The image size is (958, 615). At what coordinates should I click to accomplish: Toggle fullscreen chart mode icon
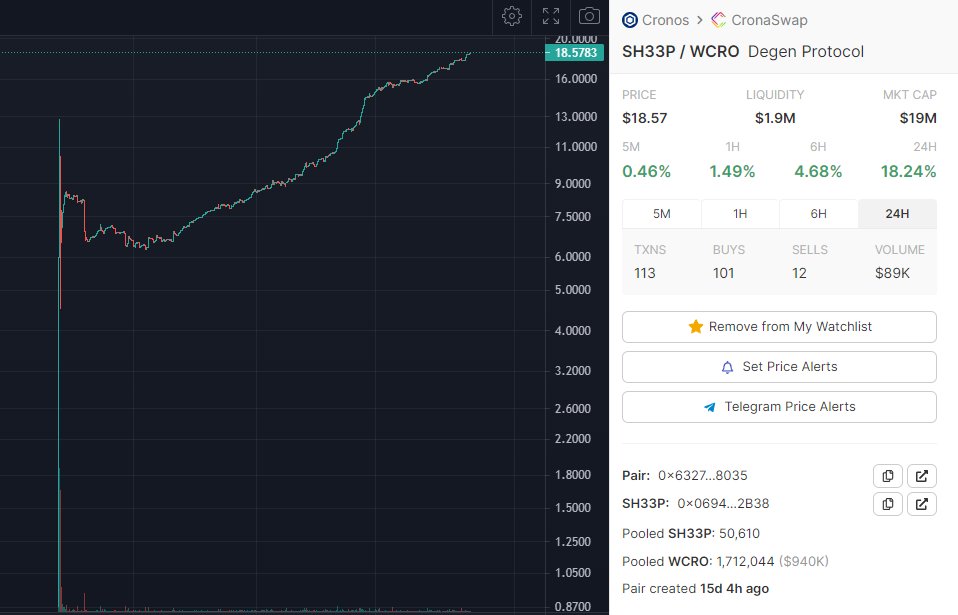(551, 16)
